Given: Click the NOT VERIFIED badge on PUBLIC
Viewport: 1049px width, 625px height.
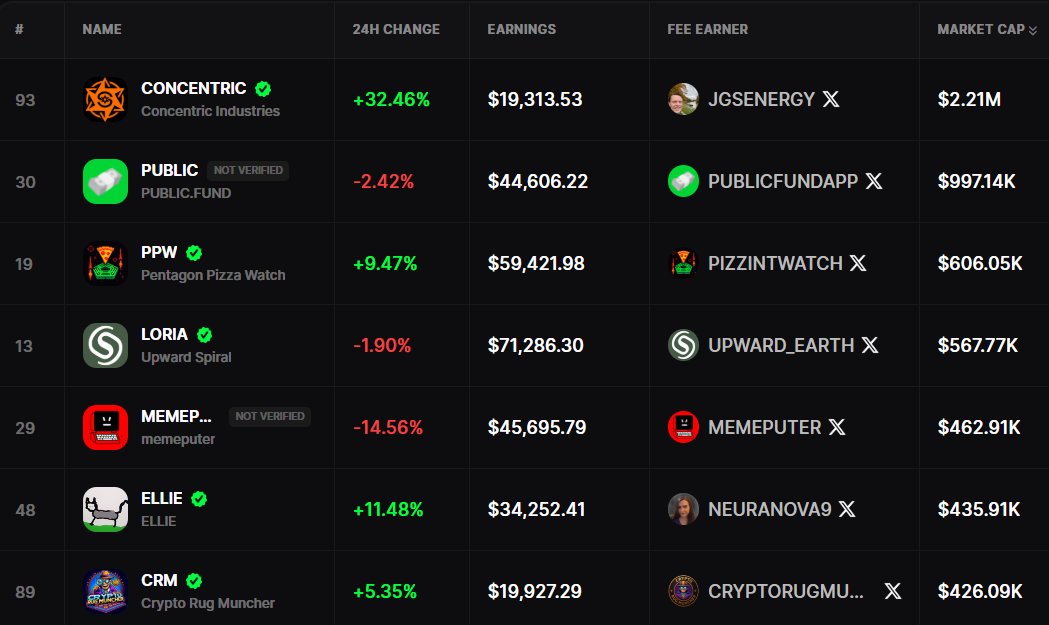Looking at the screenshot, I should coord(249,170).
